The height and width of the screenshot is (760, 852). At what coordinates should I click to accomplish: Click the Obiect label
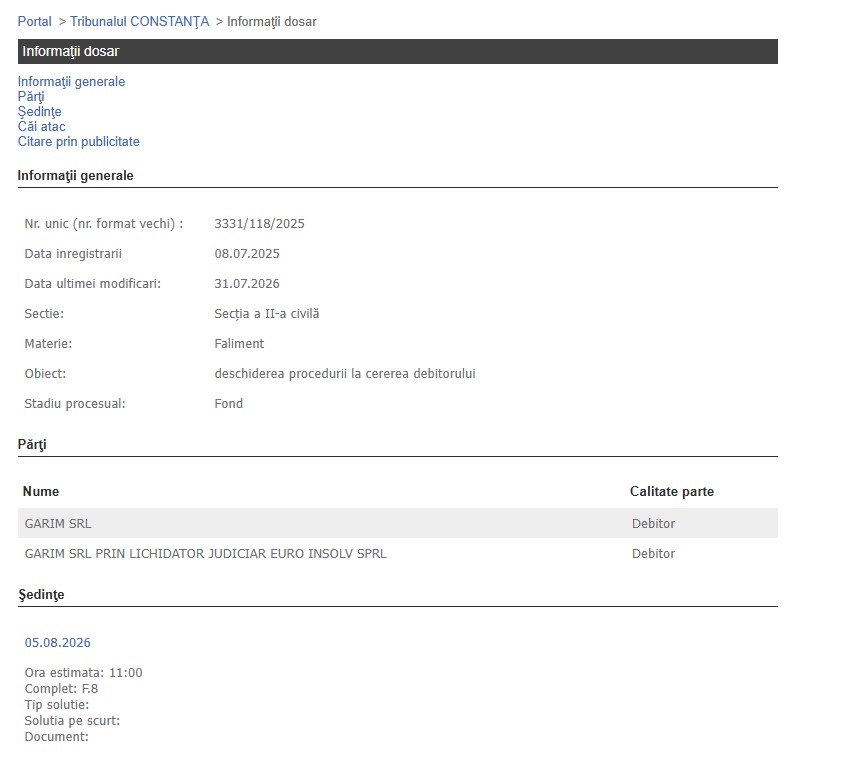coord(45,374)
